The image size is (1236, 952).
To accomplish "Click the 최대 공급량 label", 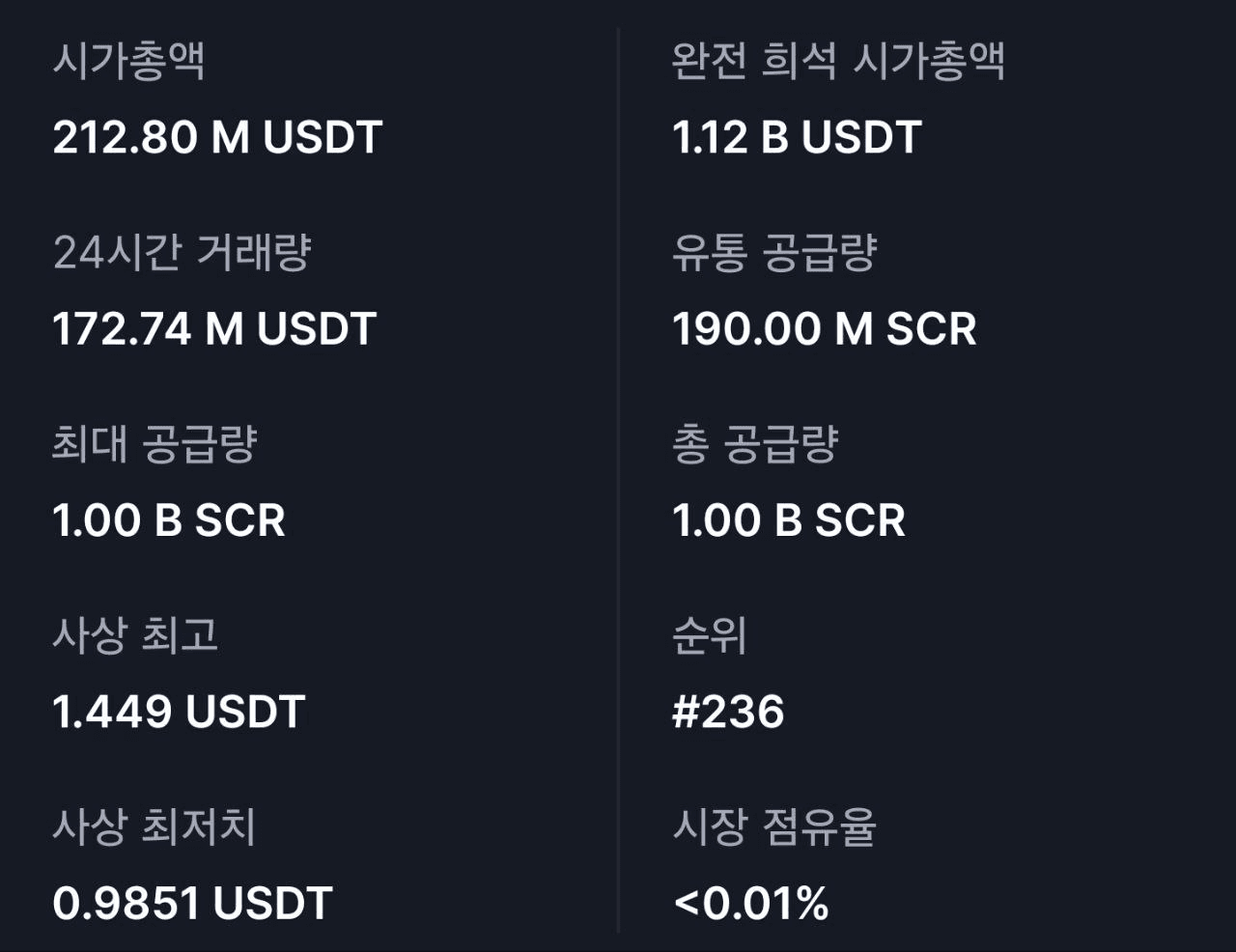I will pos(154,444).
